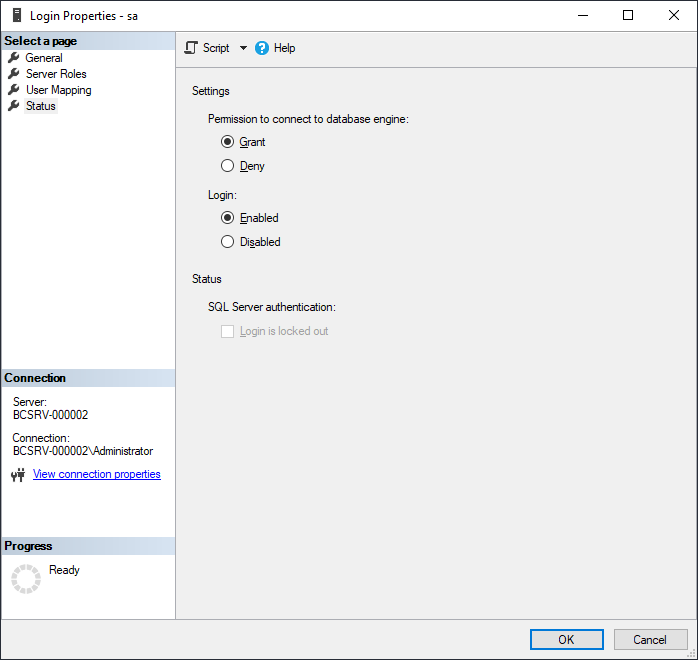The image size is (698, 660).
Task: Click the Settings group label
Action: tap(211, 91)
